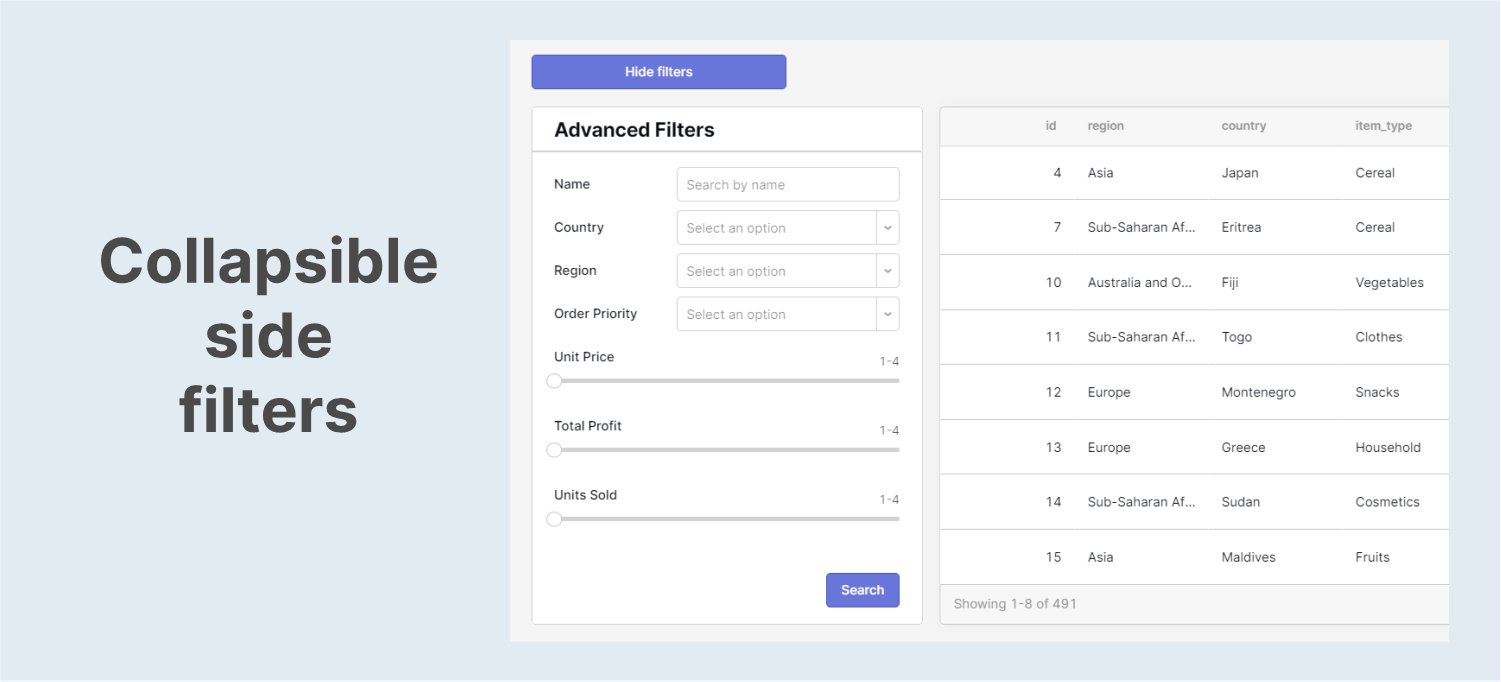Click inside the Search by name field

pos(787,184)
